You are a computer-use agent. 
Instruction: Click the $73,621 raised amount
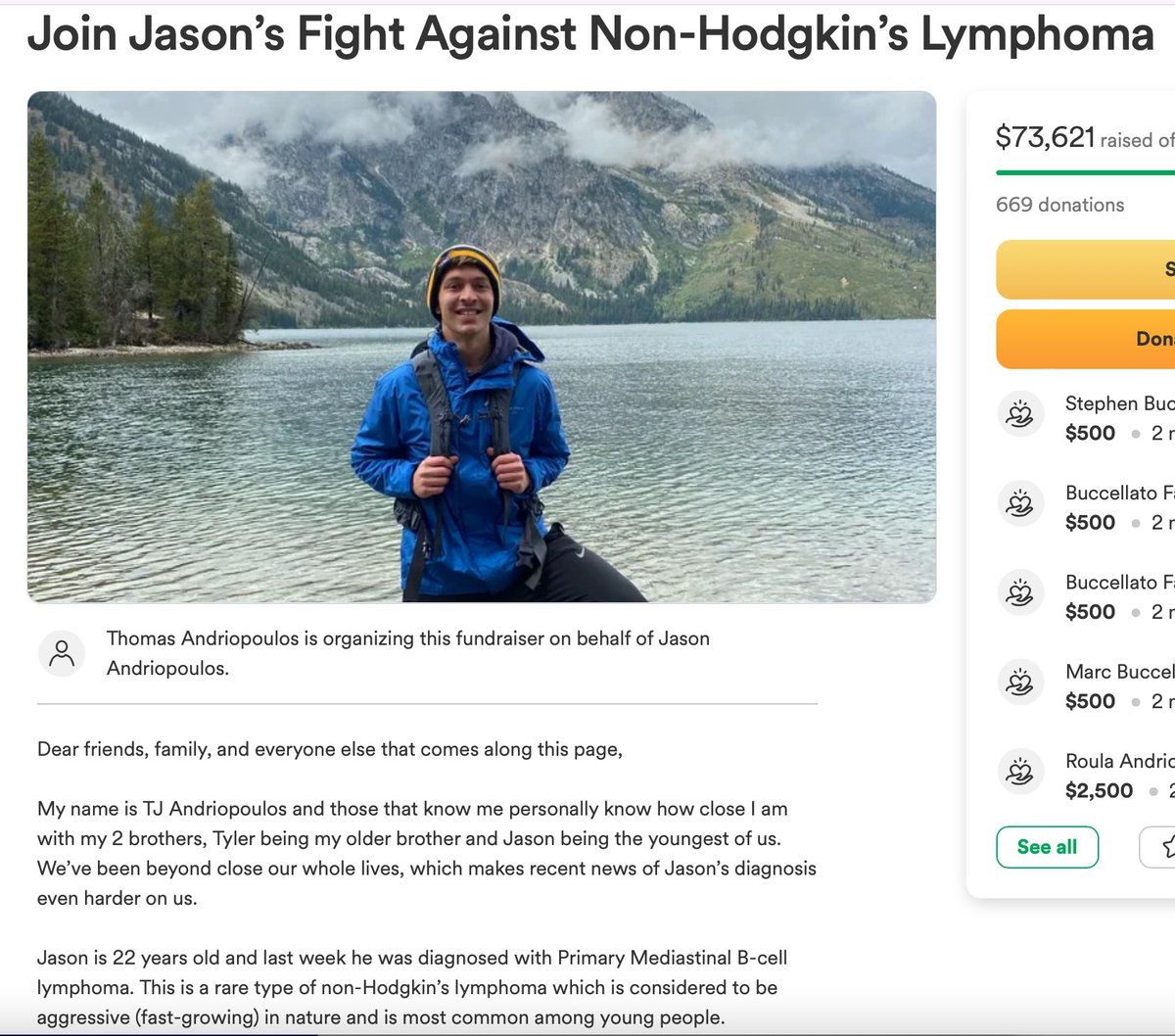[1045, 138]
